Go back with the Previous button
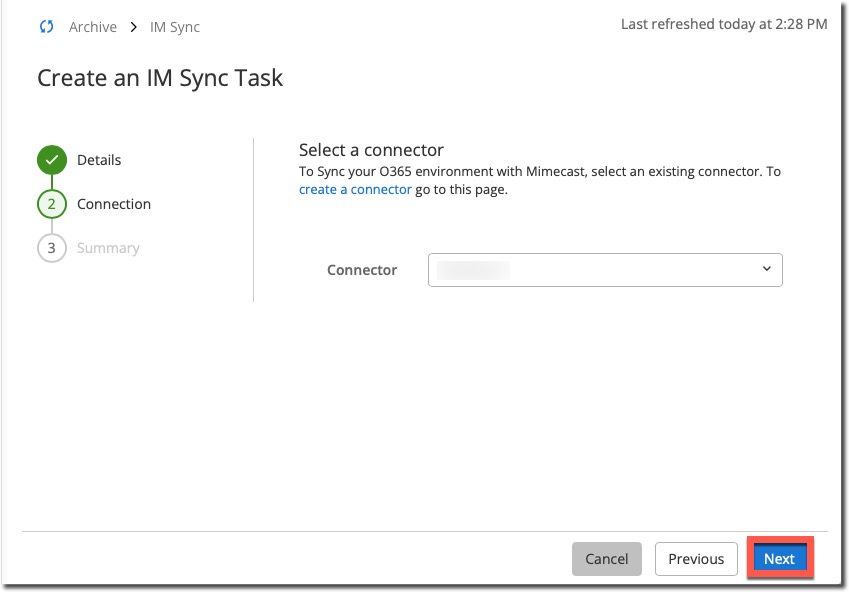The height and width of the screenshot is (592, 849). [696, 559]
